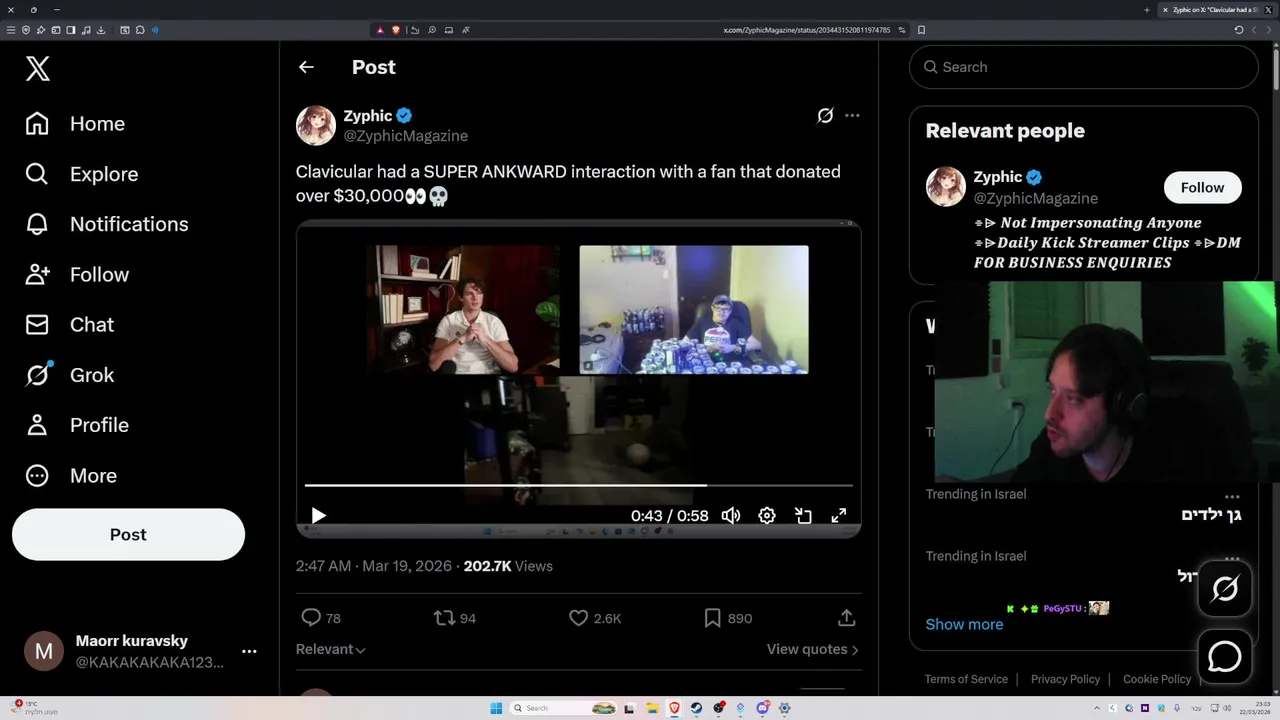This screenshot has width=1280, height=720.
Task: Mute the video with speaker icon
Action: click(731, 516)
